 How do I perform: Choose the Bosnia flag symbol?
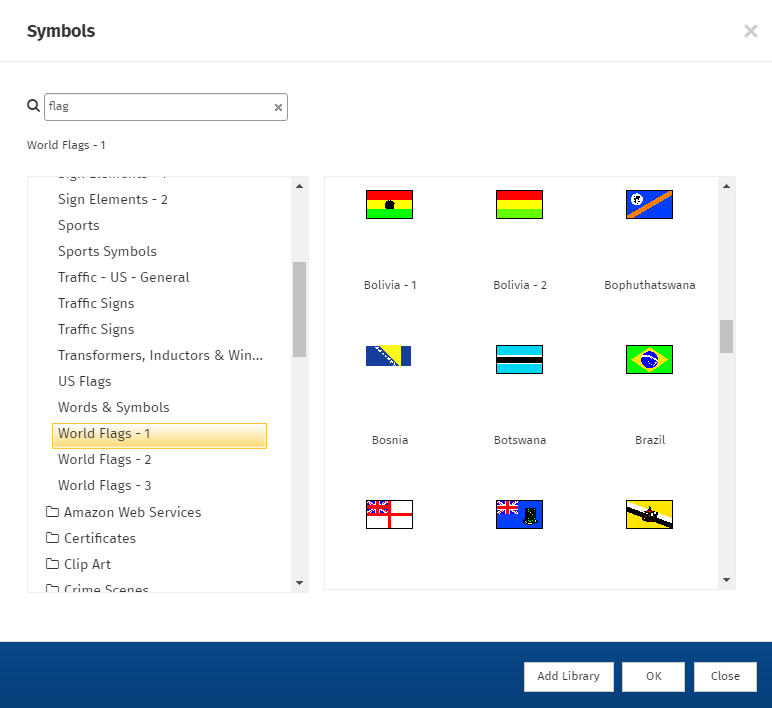tap(389, 359)
